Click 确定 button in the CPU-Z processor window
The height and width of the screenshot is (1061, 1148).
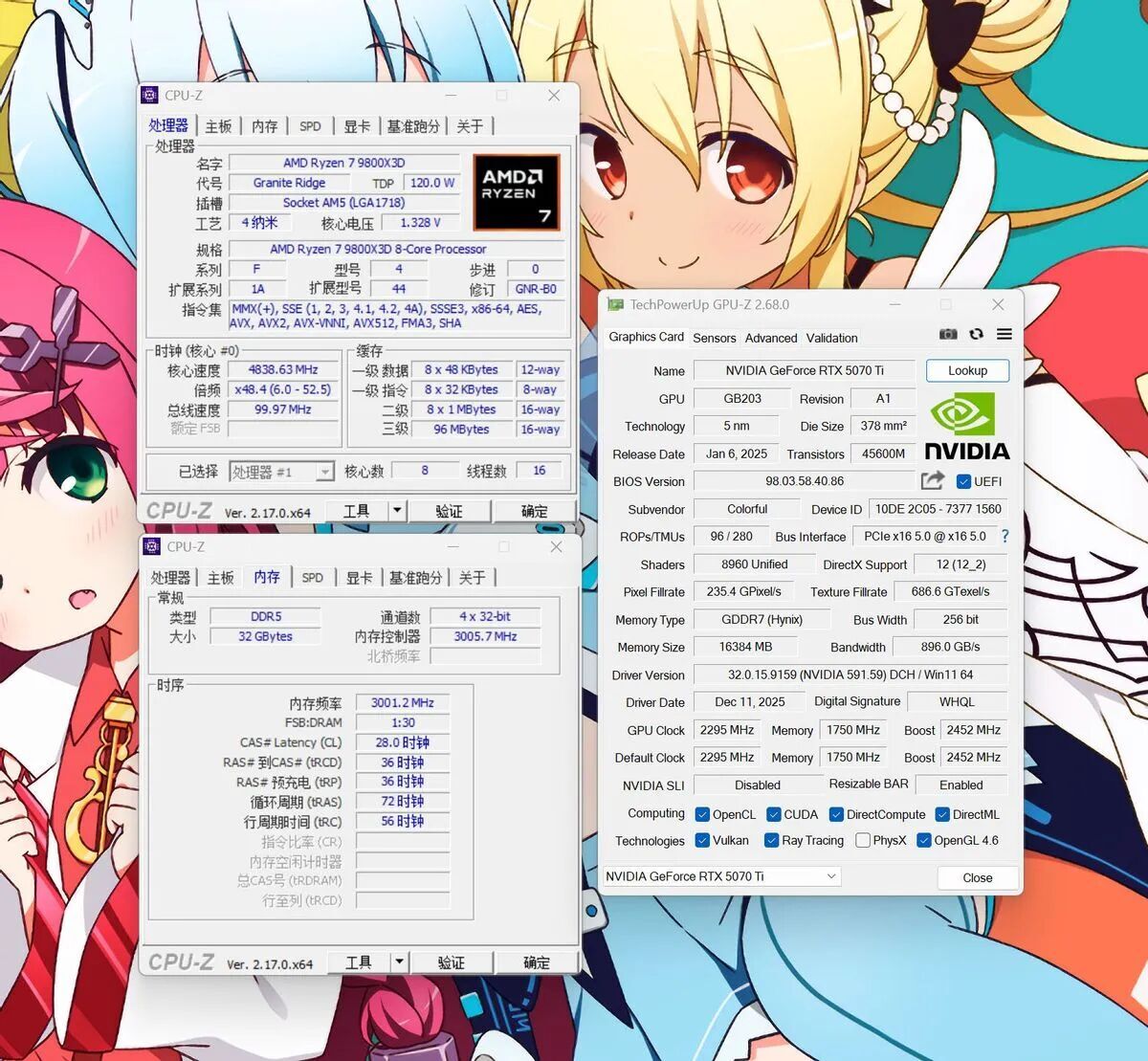pyautogui.click(x=535, y=511)
